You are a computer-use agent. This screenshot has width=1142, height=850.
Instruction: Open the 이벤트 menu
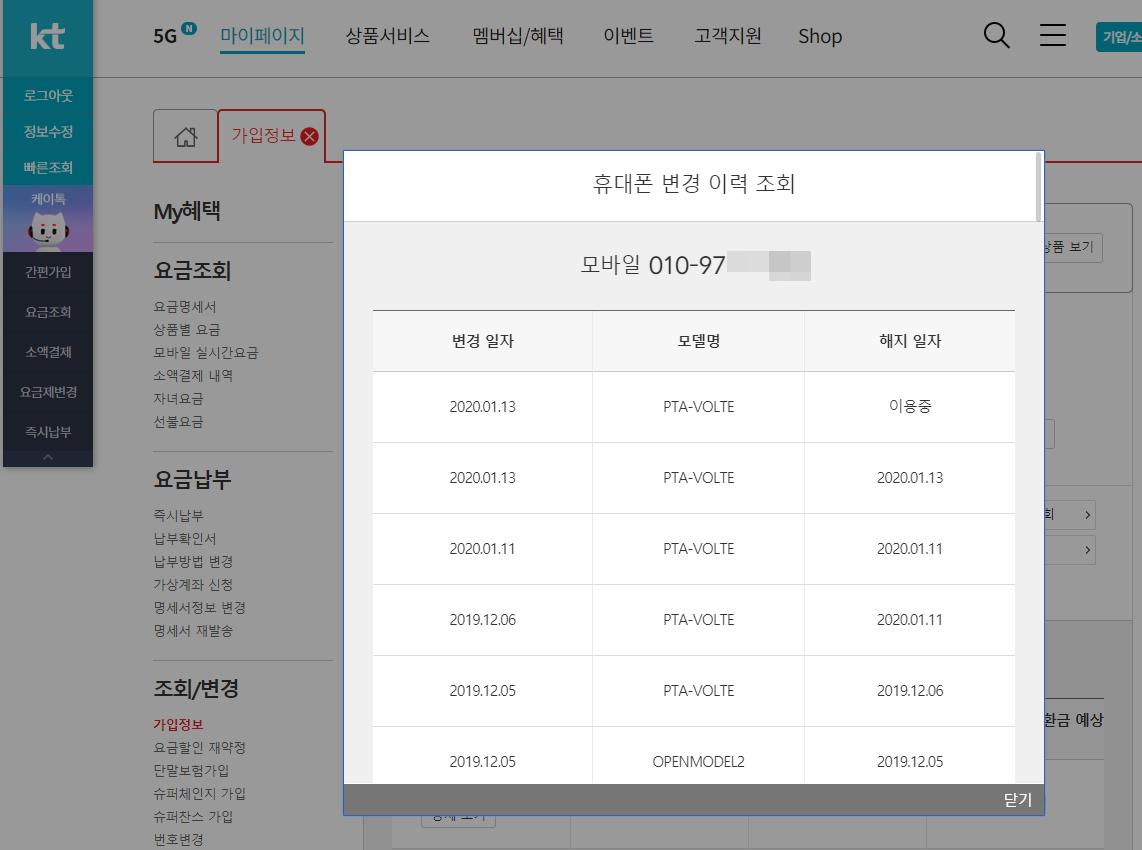coord(629,36)
